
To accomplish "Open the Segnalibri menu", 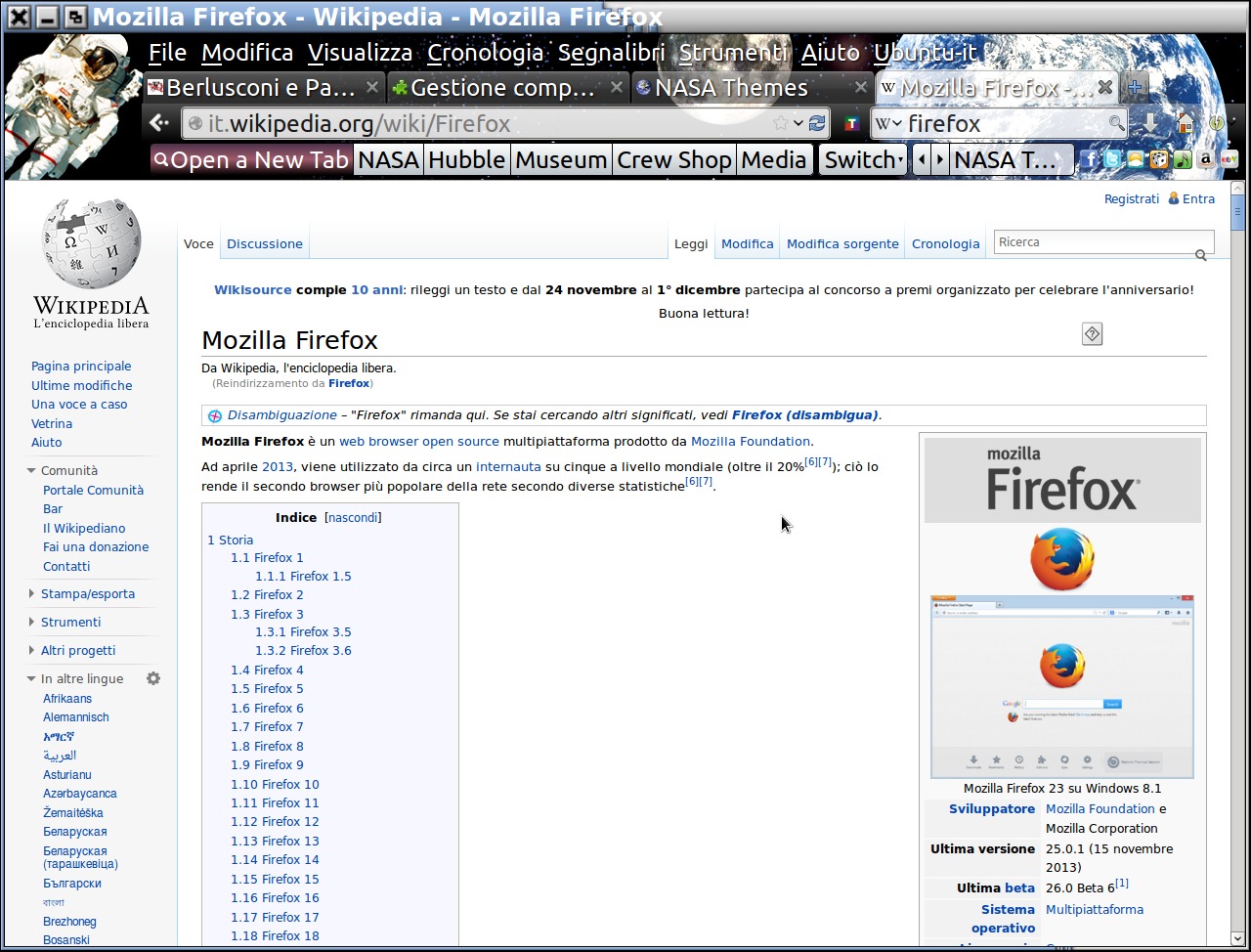I will (x=611, y=52).
